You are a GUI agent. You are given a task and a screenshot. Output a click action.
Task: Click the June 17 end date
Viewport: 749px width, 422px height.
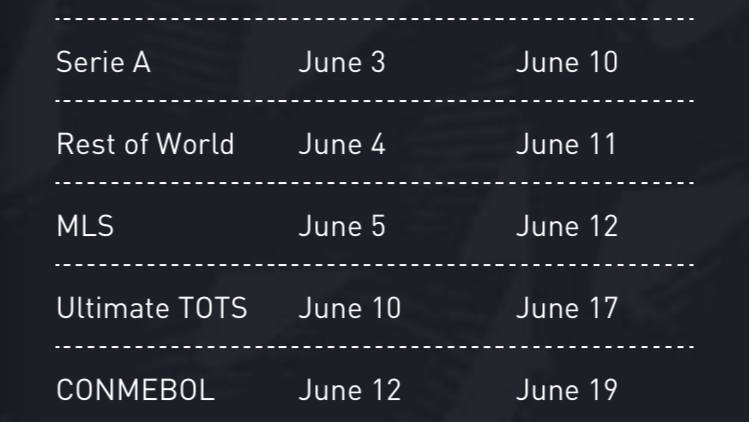[567, 308]
